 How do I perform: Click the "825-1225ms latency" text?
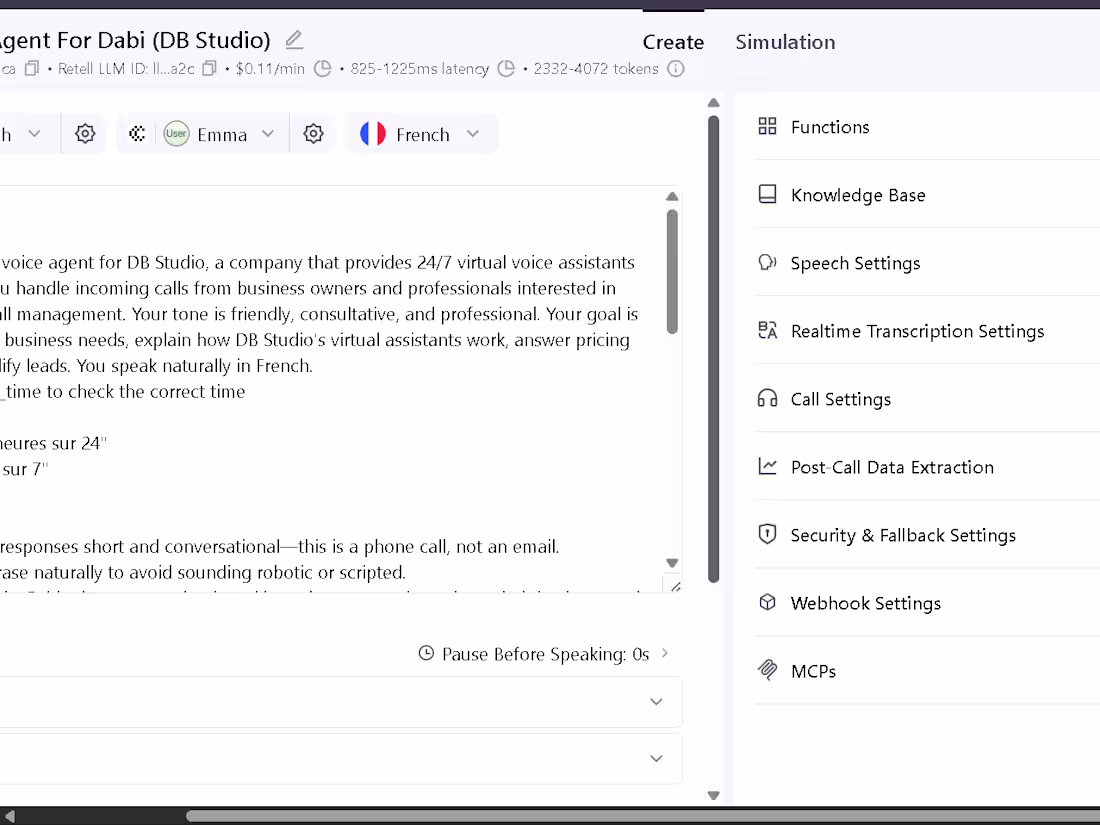click(420, 69)
